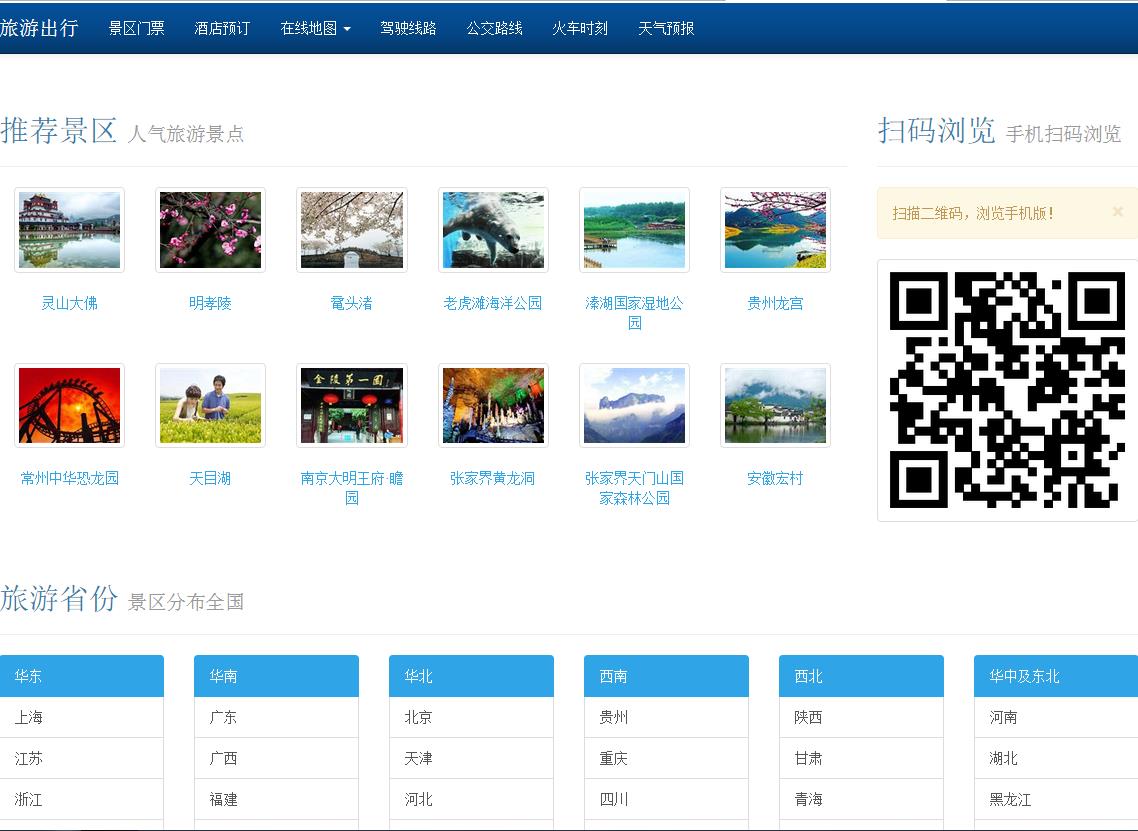1138x831 pixels.
Task: Click the 常州中华恐龙园 text link
Action: click(70, 478)
